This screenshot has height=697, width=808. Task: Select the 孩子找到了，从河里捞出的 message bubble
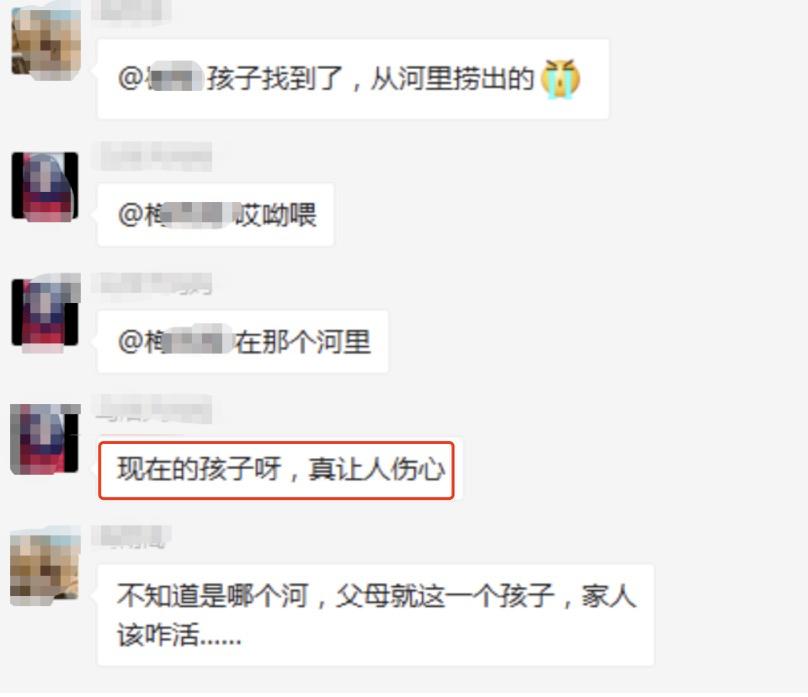[353, 79]
